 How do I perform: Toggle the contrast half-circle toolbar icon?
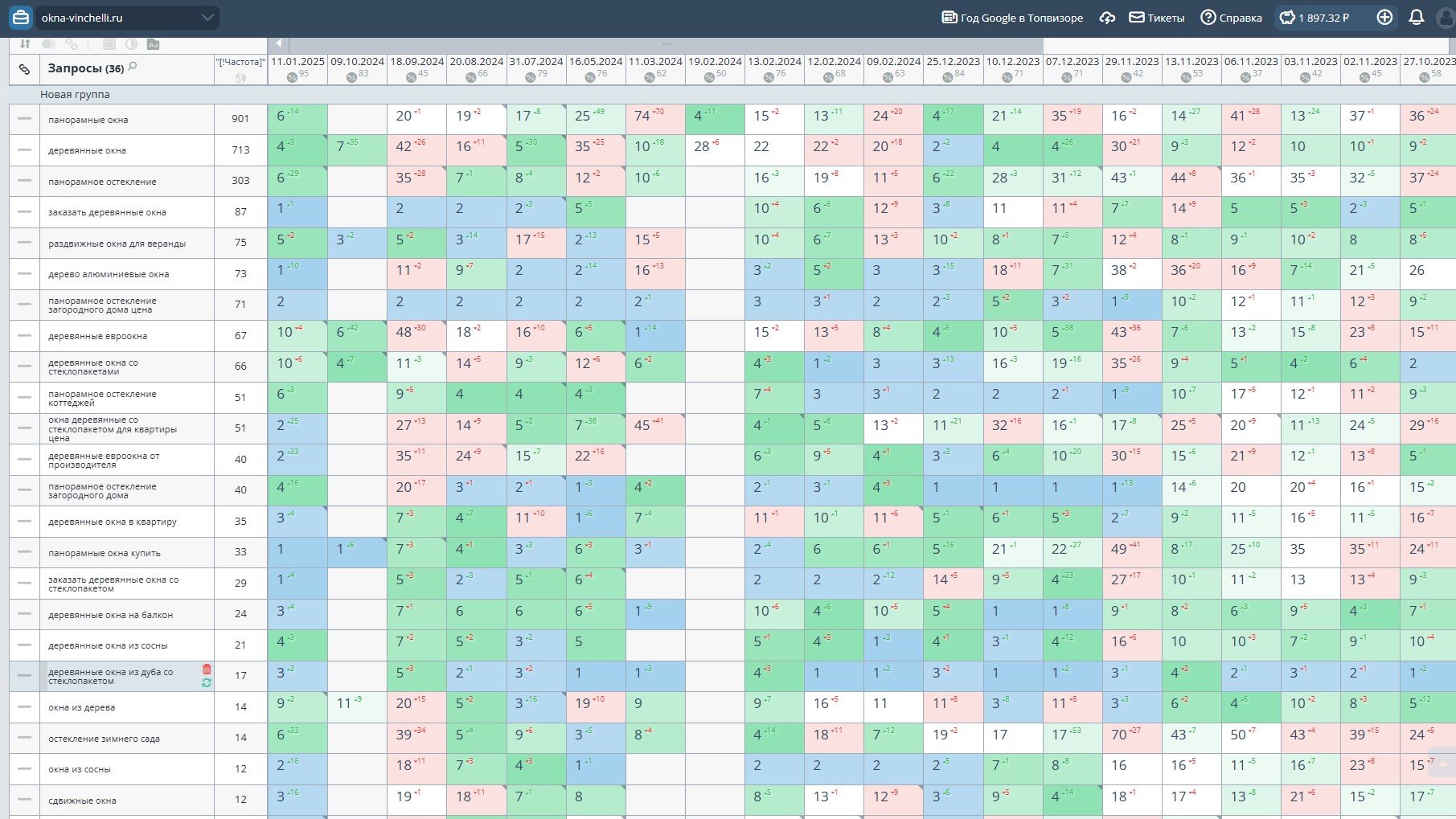pos(131,44)
